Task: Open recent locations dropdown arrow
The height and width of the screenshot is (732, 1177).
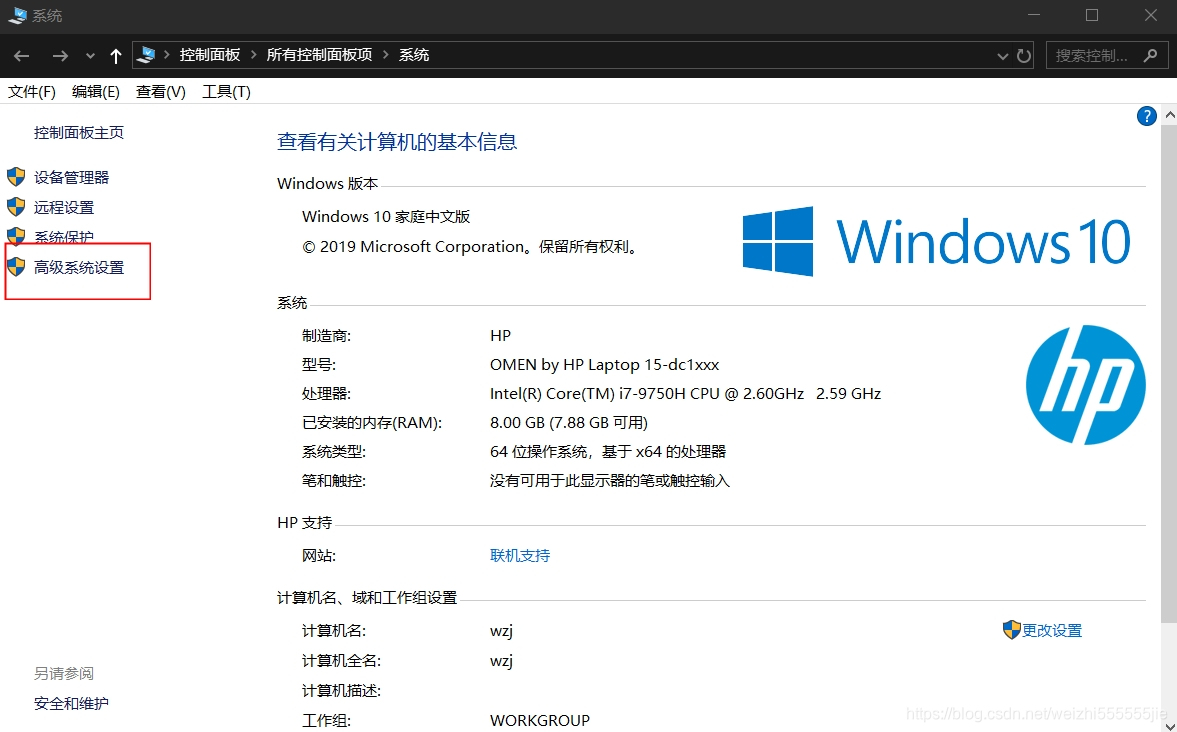Action: (x=90, y=56)
